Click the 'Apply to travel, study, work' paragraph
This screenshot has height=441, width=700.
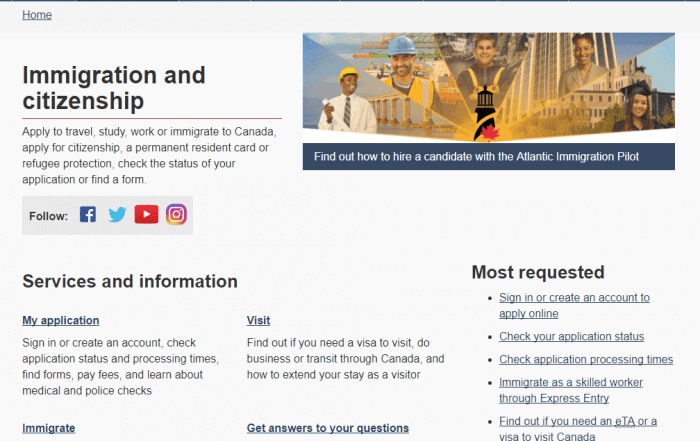150,156
